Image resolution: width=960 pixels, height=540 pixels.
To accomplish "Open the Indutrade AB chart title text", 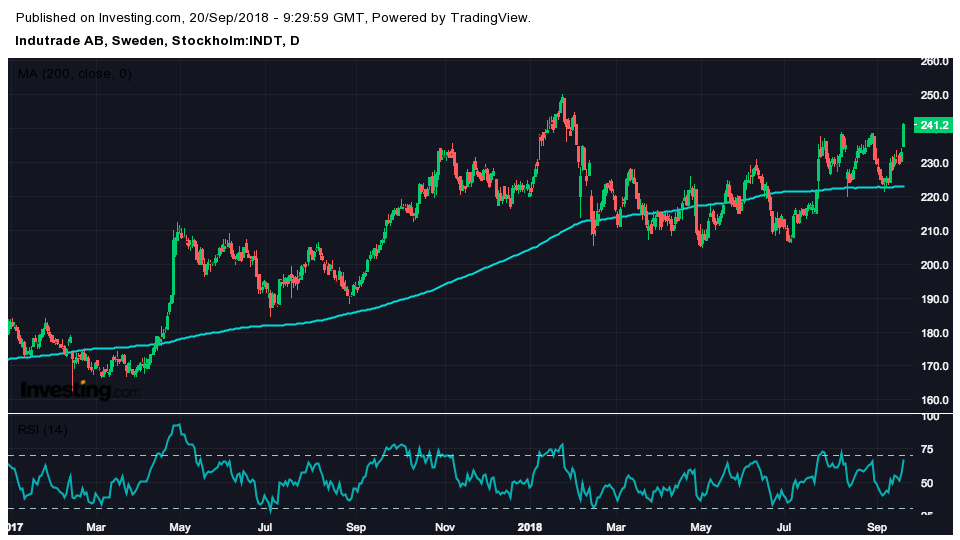I will [x=157, y=40].
